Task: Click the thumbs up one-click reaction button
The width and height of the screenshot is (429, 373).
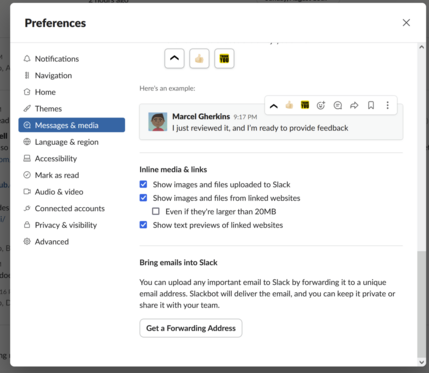Action: [x=199, y=59]
